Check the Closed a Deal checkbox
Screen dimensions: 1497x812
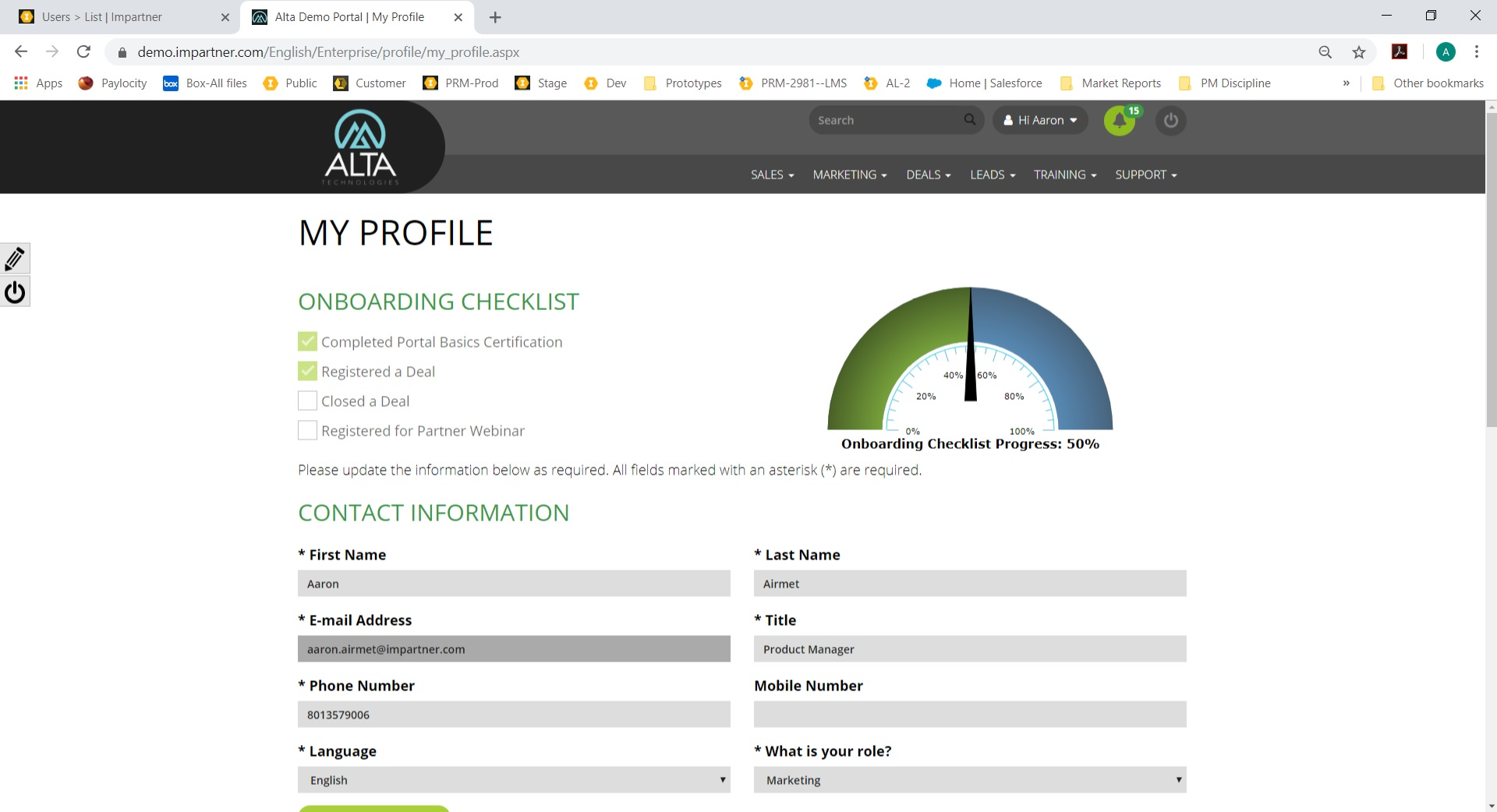307,401
